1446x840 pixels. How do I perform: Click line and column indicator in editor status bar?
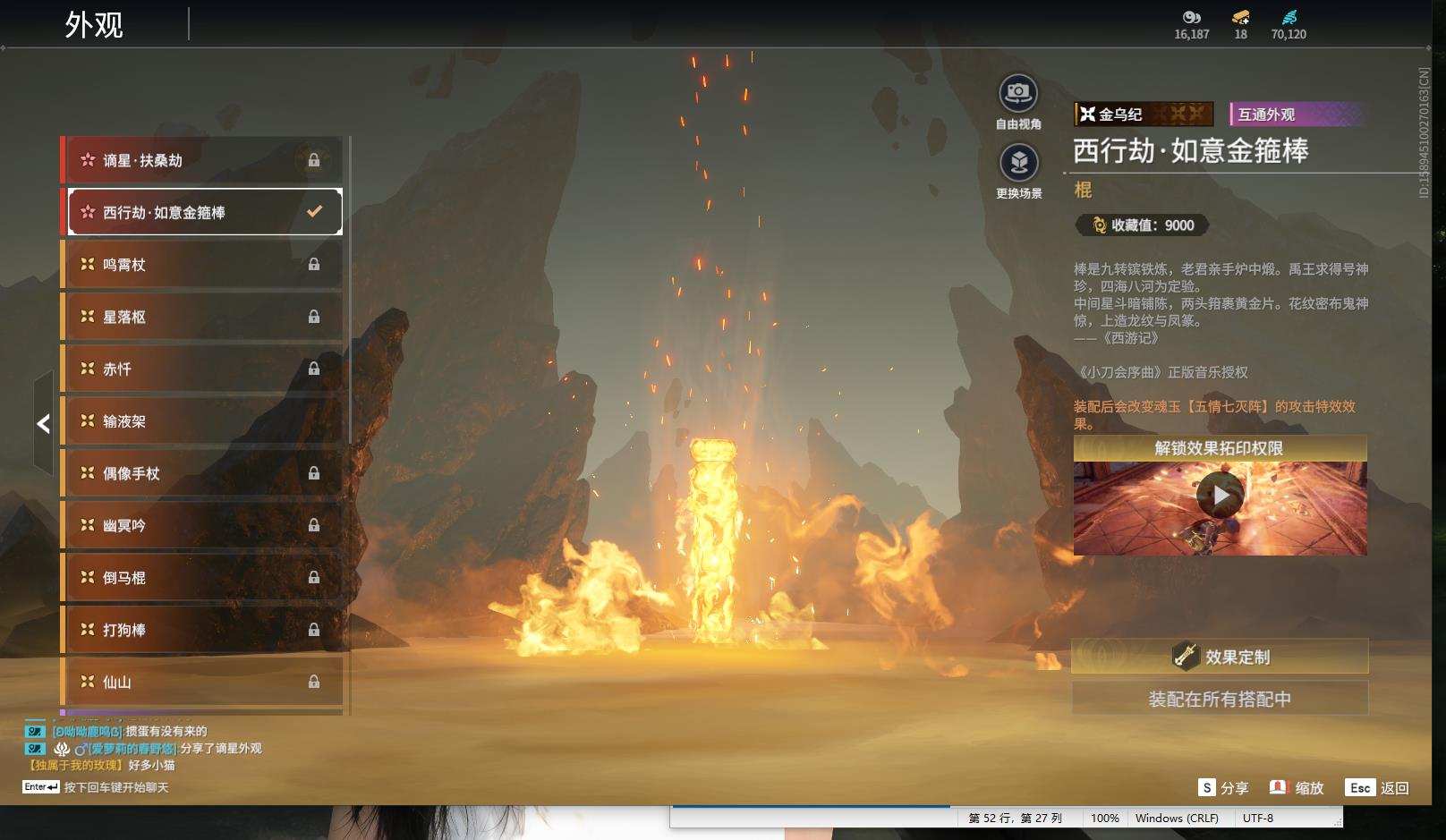1016,818
